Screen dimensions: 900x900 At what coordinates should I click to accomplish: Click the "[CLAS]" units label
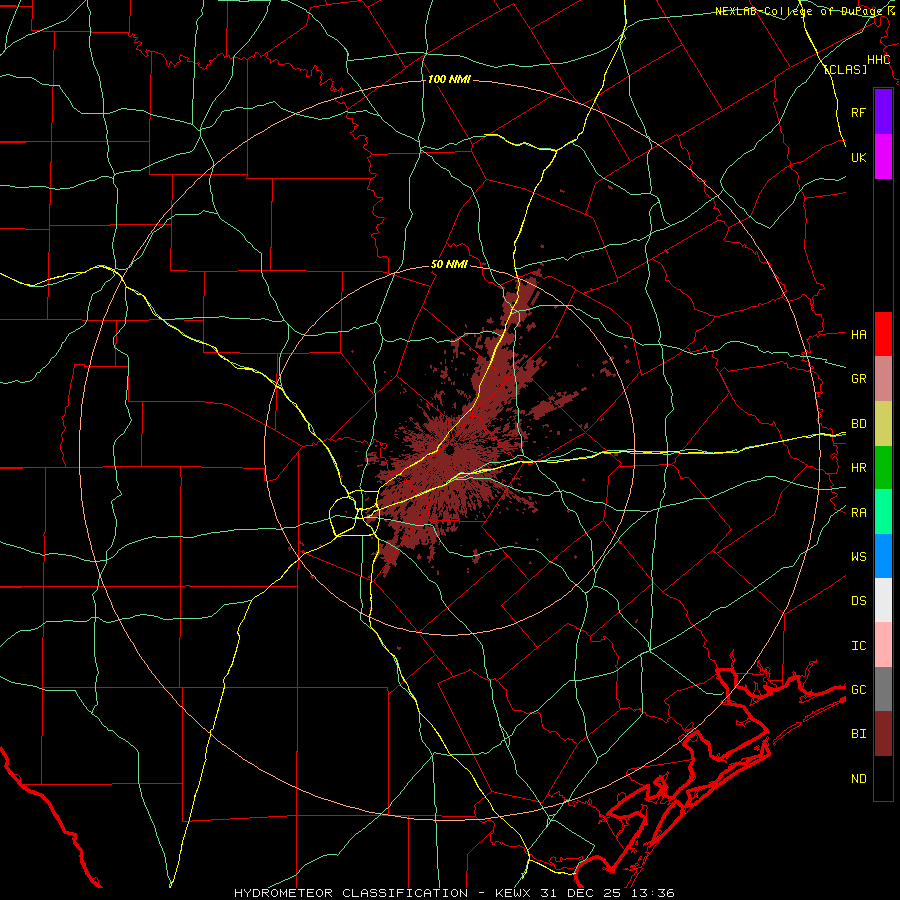[x=845, y=69]
